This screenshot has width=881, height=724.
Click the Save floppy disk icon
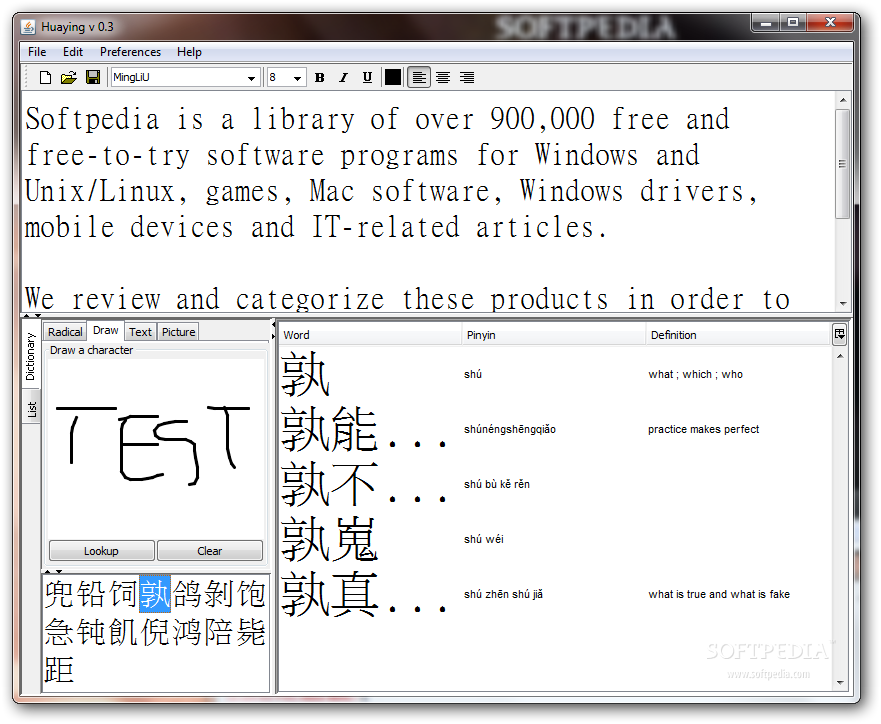(93, 78)
